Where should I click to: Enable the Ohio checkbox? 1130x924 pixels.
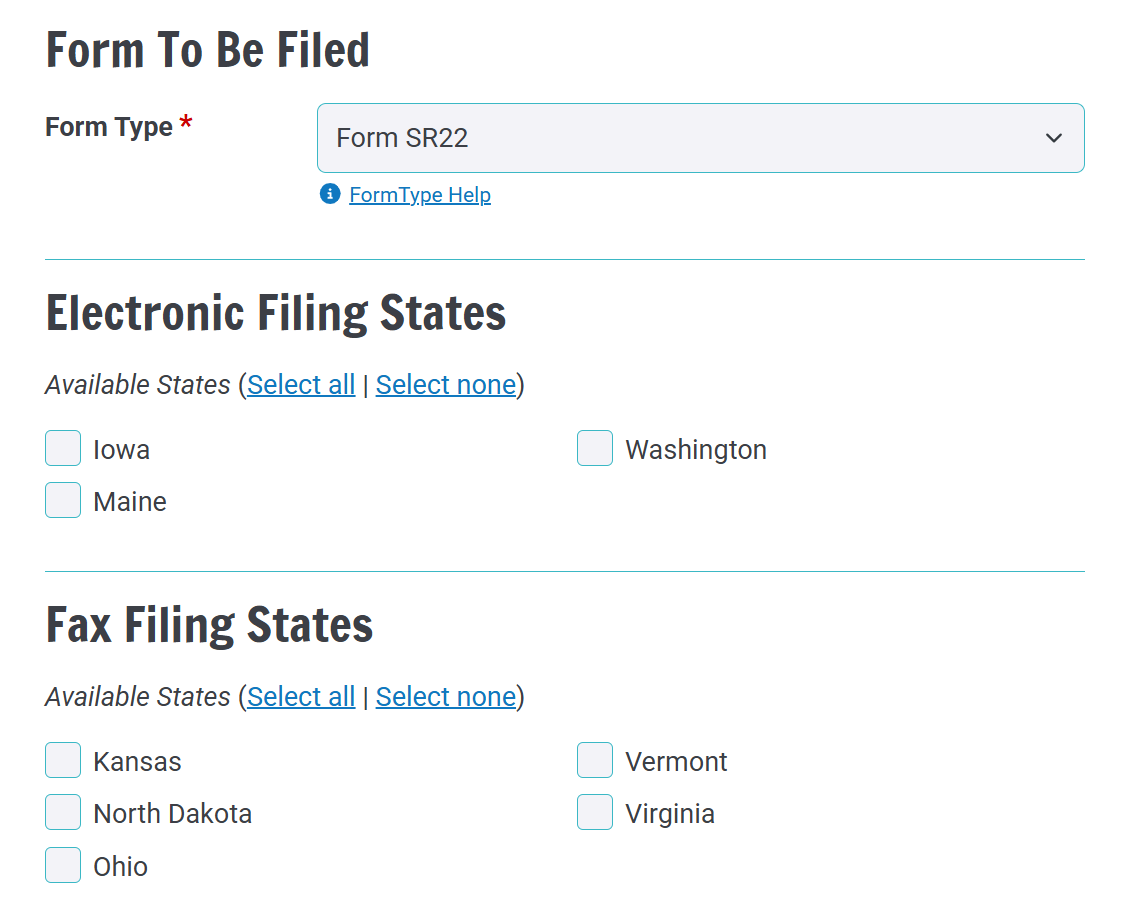[62, 865]
